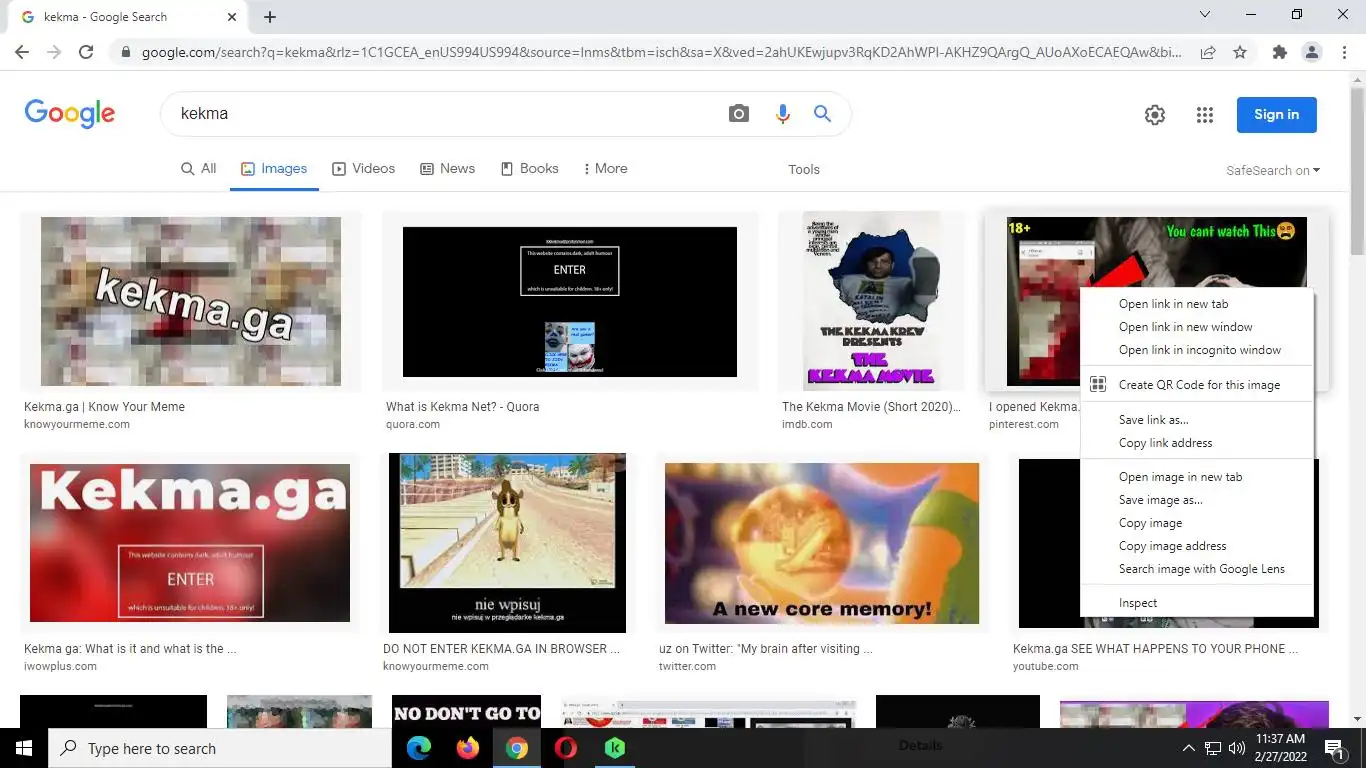Viewport: 1366px width, 768px height.
Task: Select Copy image from context menu
Action: [x=1197, y=523]
